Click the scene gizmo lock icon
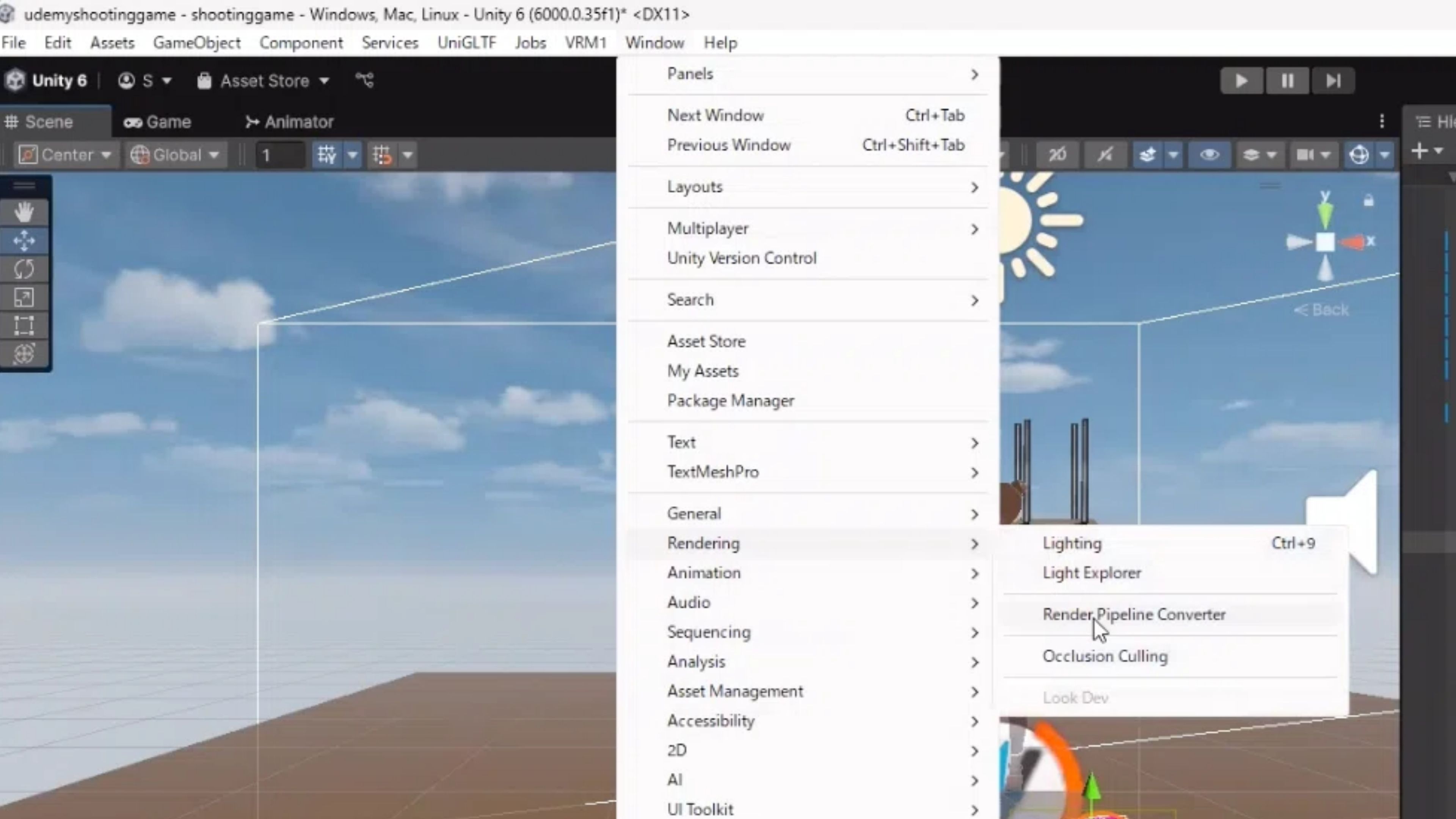Screen dimensions: 1456x819 click(x=1368, y=201)
